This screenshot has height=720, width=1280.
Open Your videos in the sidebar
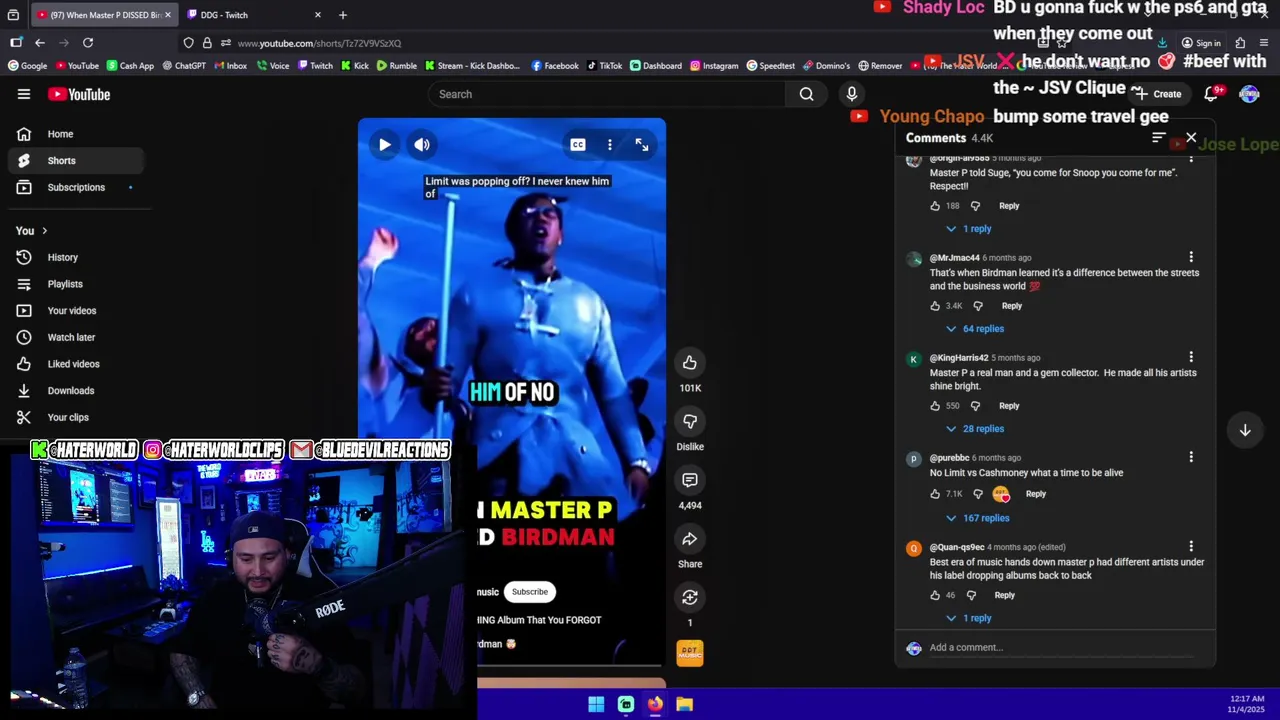[x=76, y=311]
